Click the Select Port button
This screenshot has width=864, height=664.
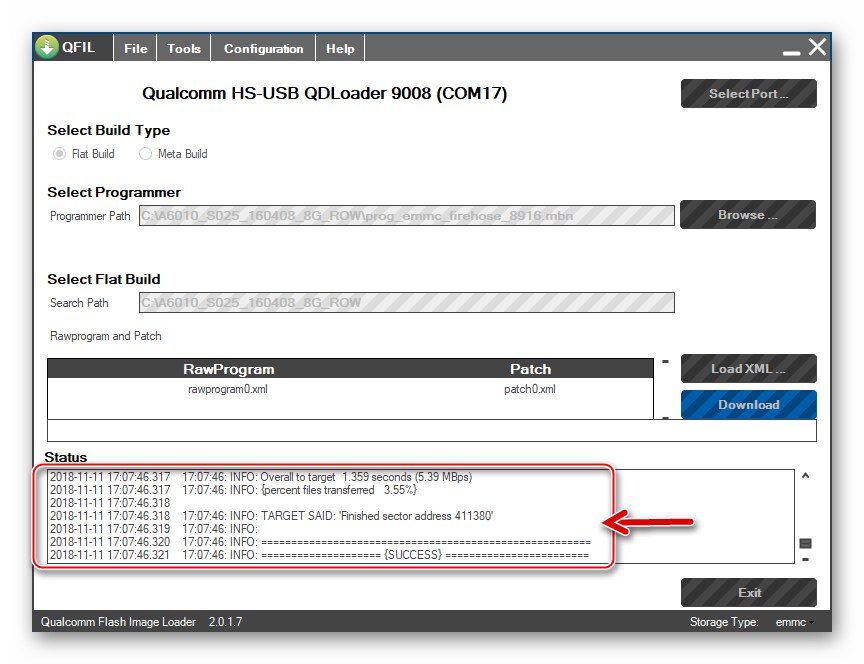[x=748, y=94]
